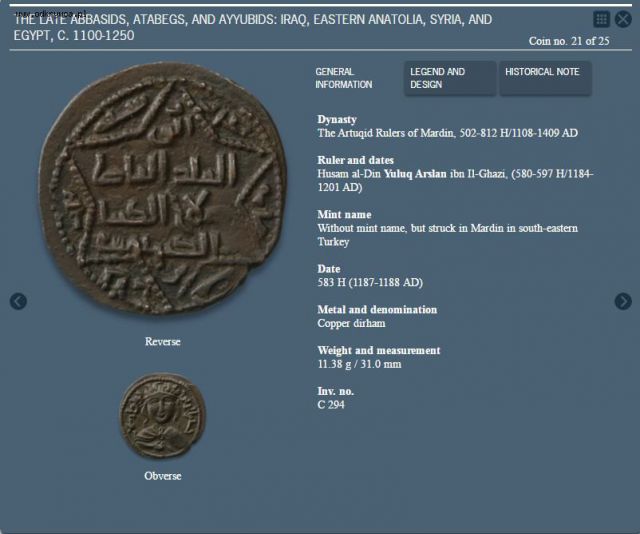Click the collection title heading
This screenshot has width=640, height=534.
point(253,27)
